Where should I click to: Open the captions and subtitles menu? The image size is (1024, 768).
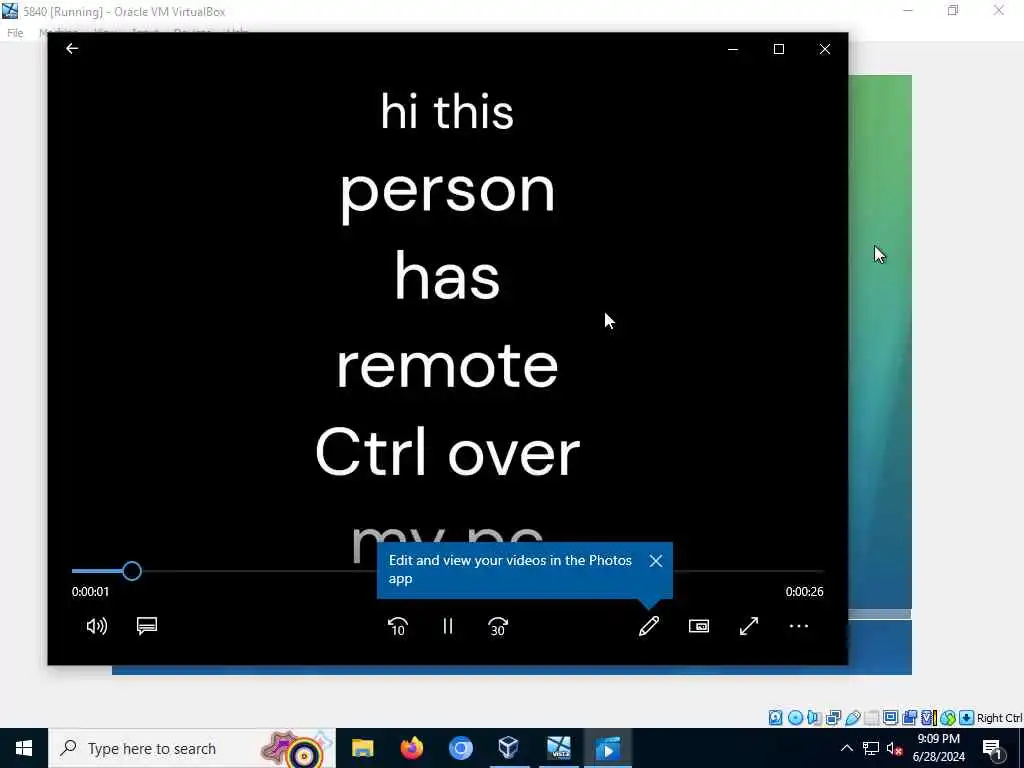(147, 626)
